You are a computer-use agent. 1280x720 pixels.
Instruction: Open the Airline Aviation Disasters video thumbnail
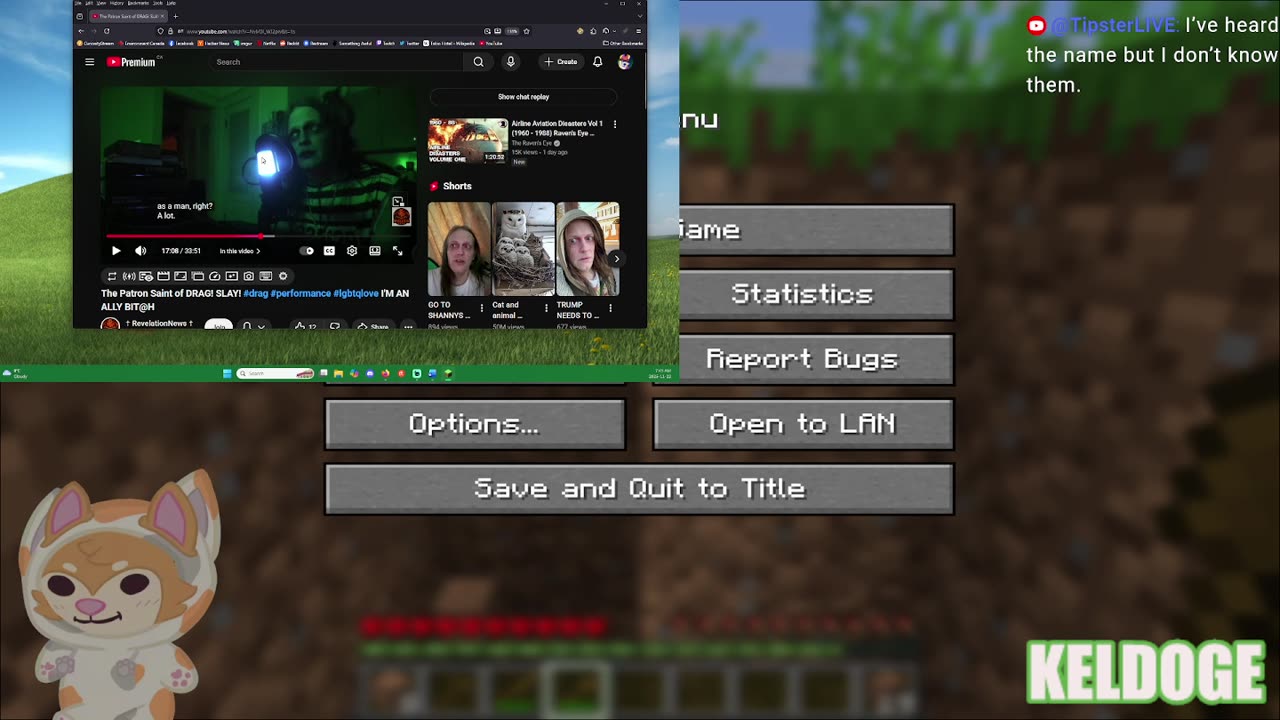tap(468, 141)
